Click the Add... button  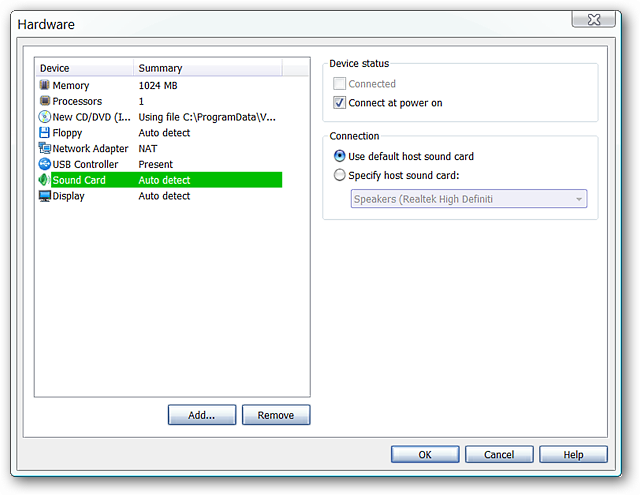tap(202, 415)
